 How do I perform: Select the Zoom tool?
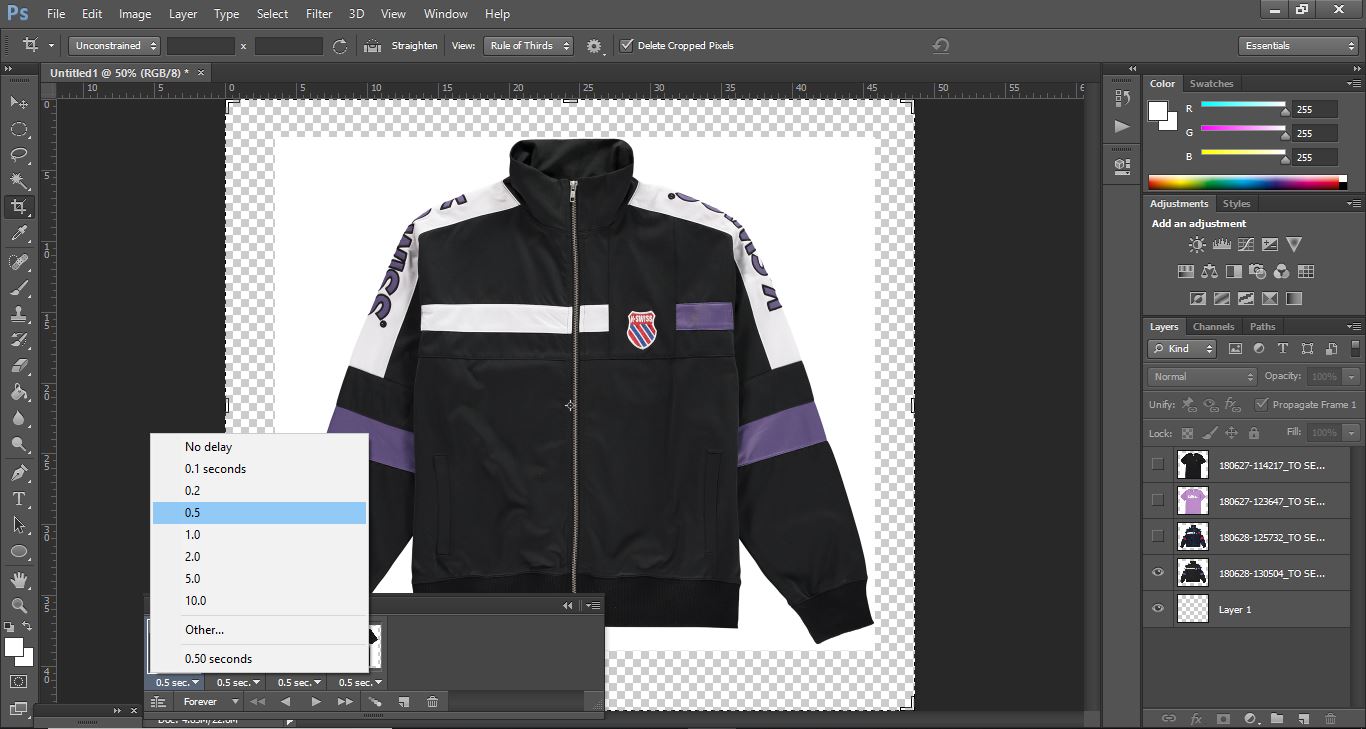[18, 606]
